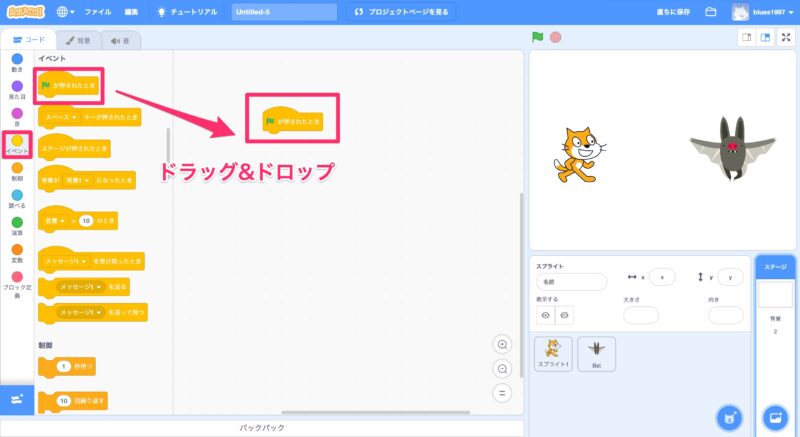The width and height of the screenshot is (800, 437).
Task: Select the Bat sprite thumbnail
Action: (597, 353)
